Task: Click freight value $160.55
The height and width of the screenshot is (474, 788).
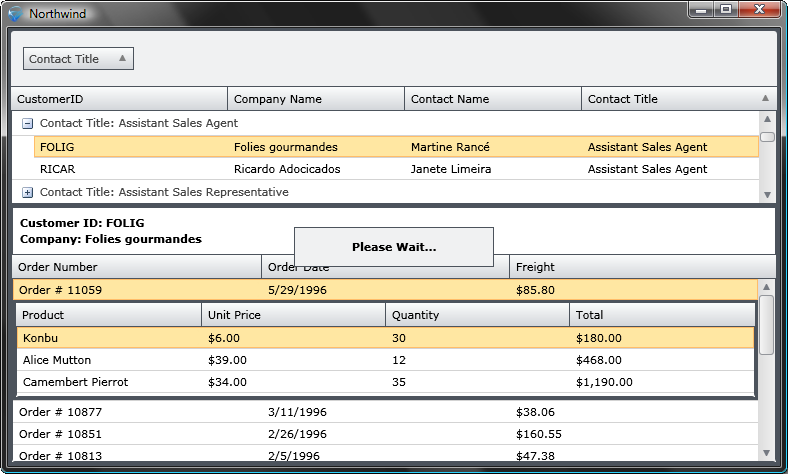Action: 539,434
